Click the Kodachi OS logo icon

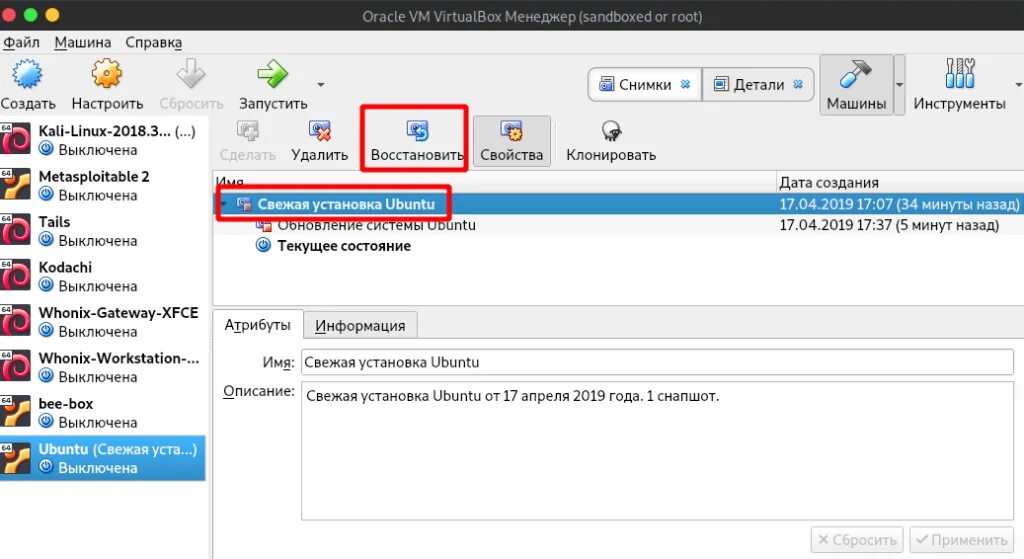click(16, 275)
